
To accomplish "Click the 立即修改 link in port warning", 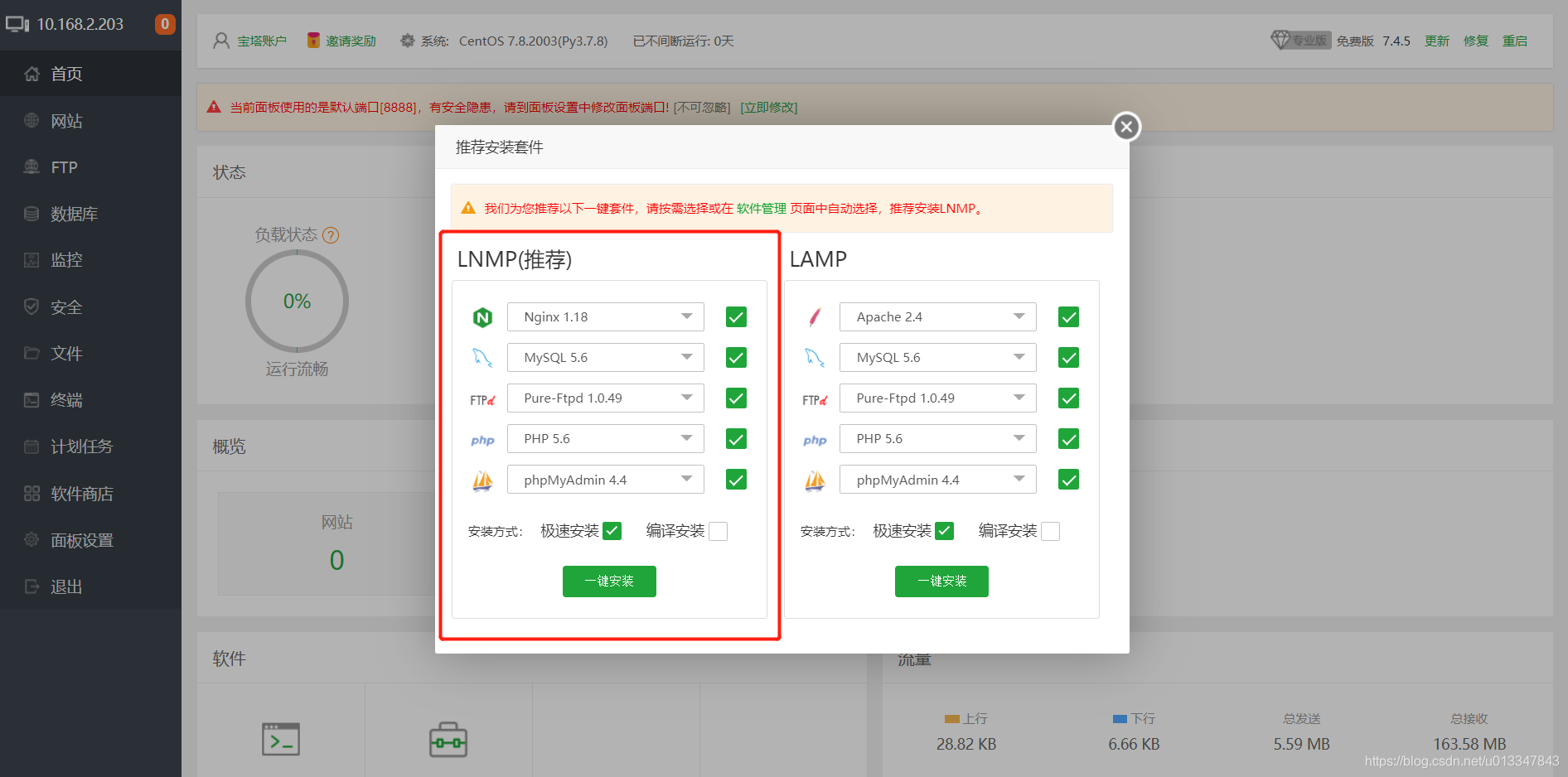I will 768,108.
